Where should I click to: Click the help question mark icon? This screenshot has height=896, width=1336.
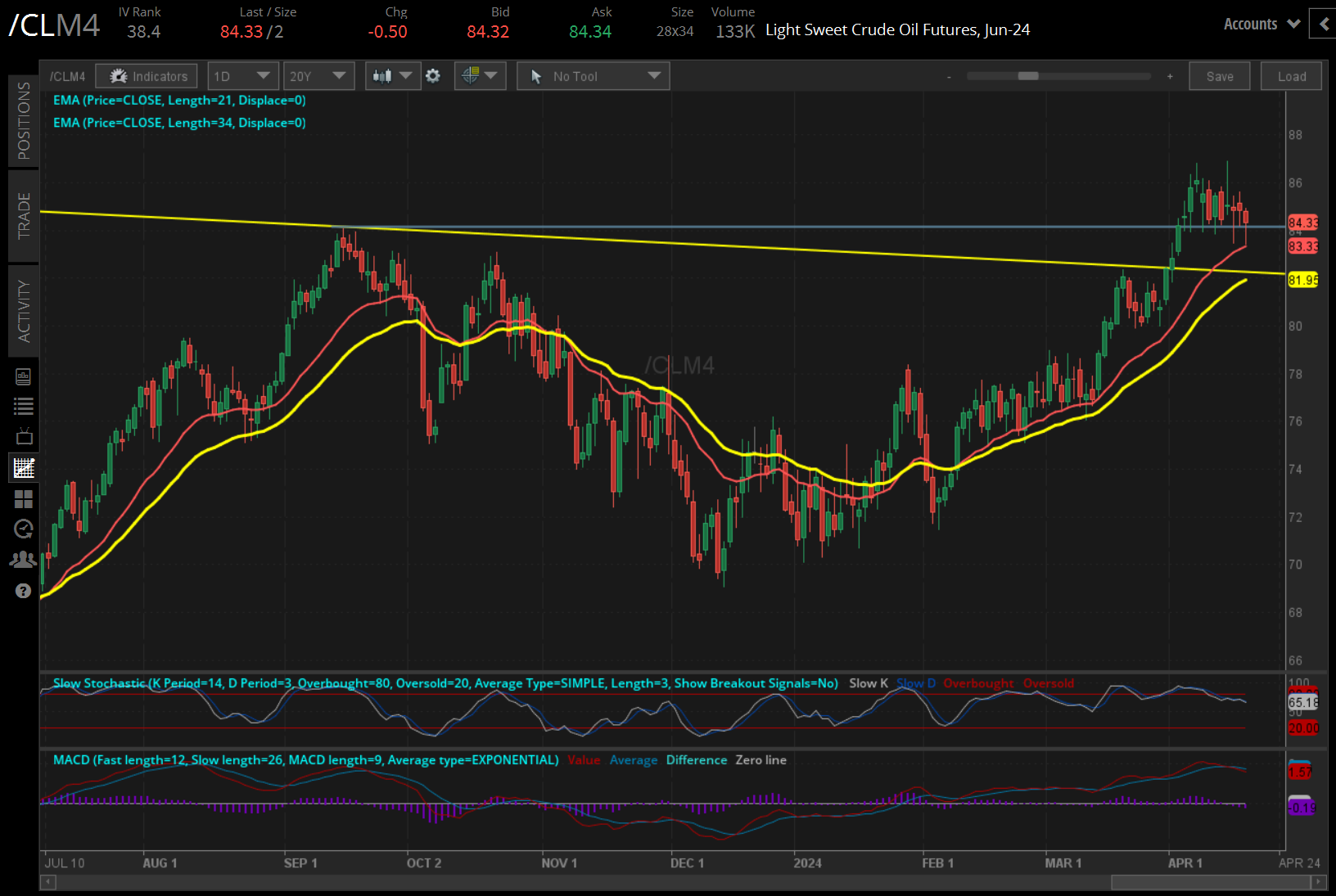coord(24,591)
